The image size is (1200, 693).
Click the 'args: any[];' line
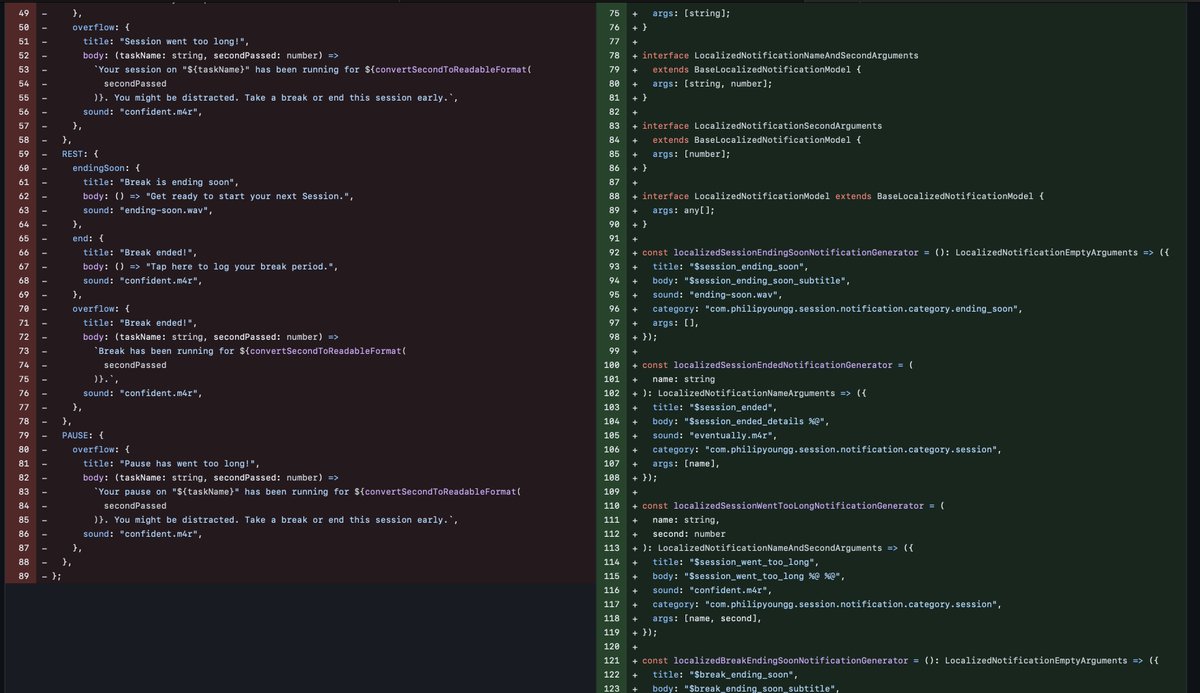(683, 210)
